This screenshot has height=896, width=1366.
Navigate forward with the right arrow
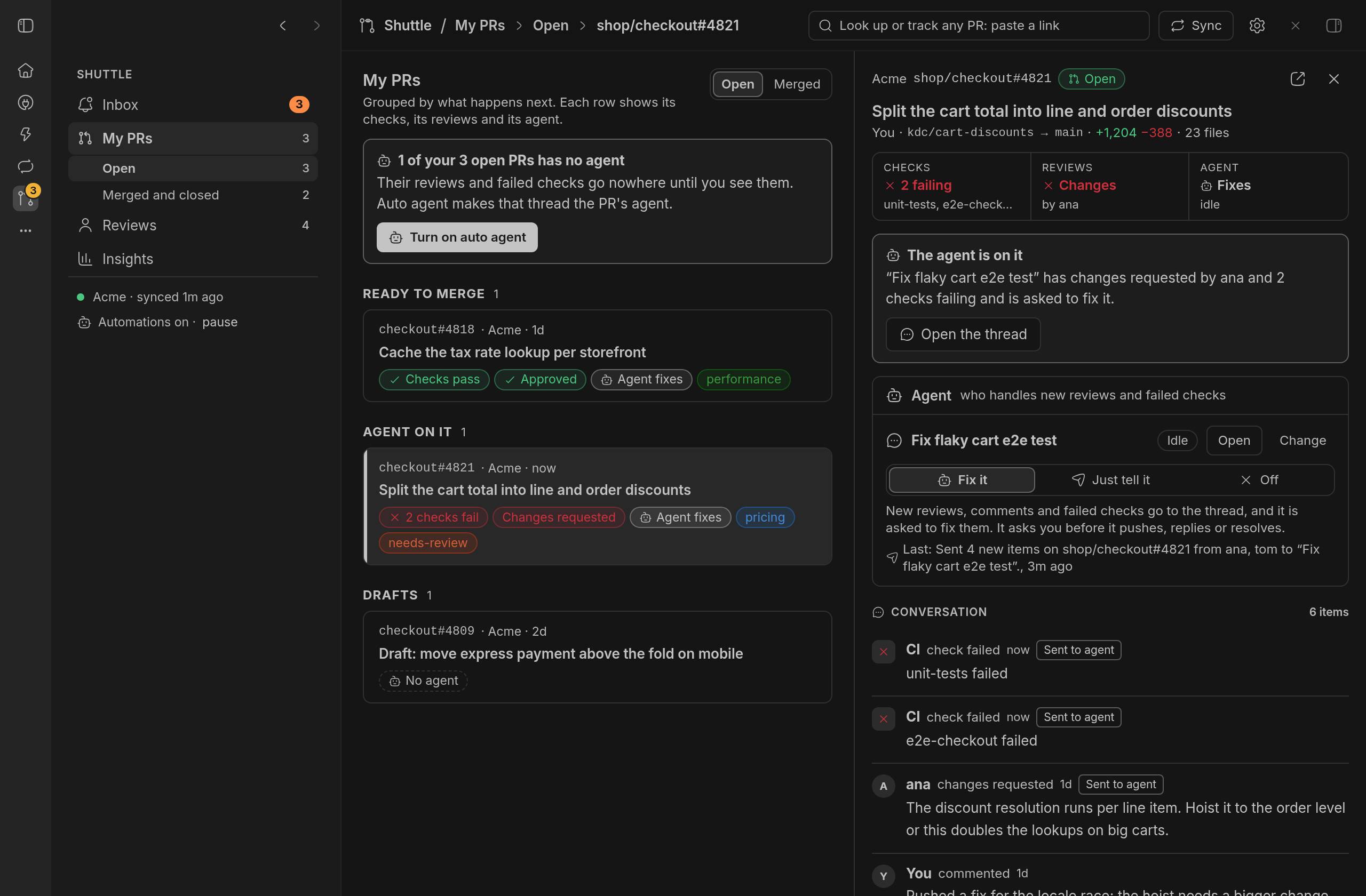click(316, 25)
